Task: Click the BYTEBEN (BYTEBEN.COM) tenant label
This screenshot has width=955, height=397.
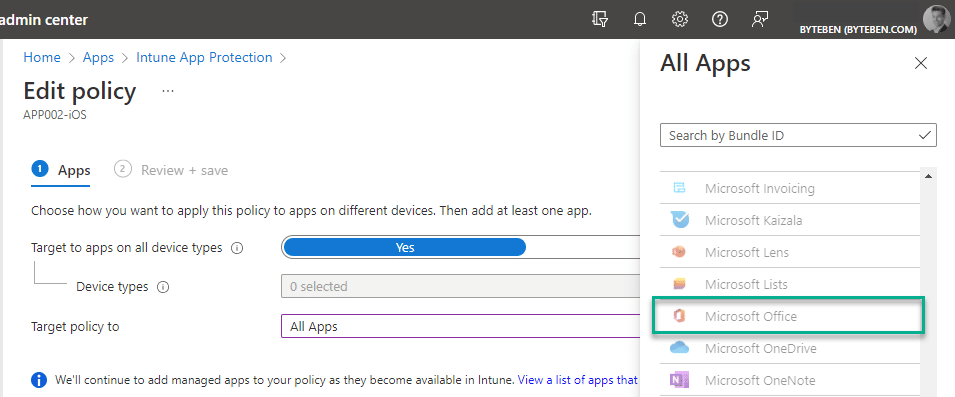Action: coord(859,29)
